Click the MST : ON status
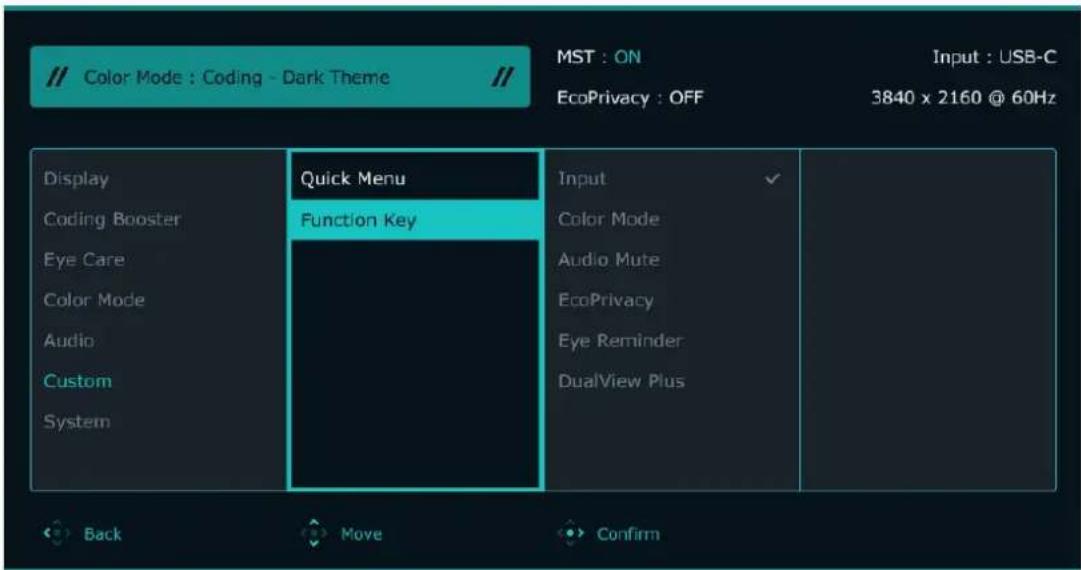The image size is (1081, 570). coord(598,57)
